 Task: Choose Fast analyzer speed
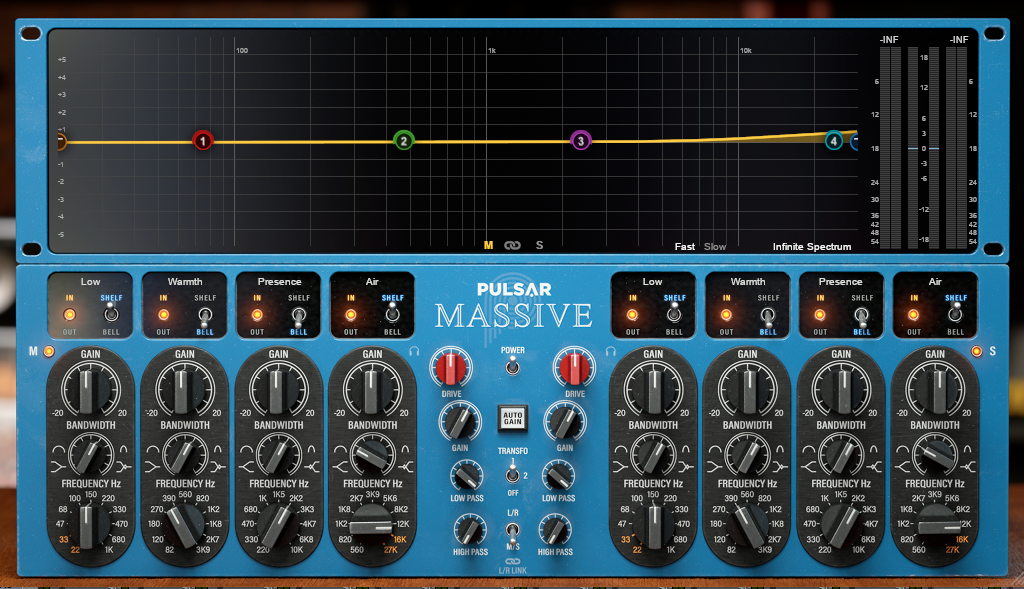[x=684, y=247]
